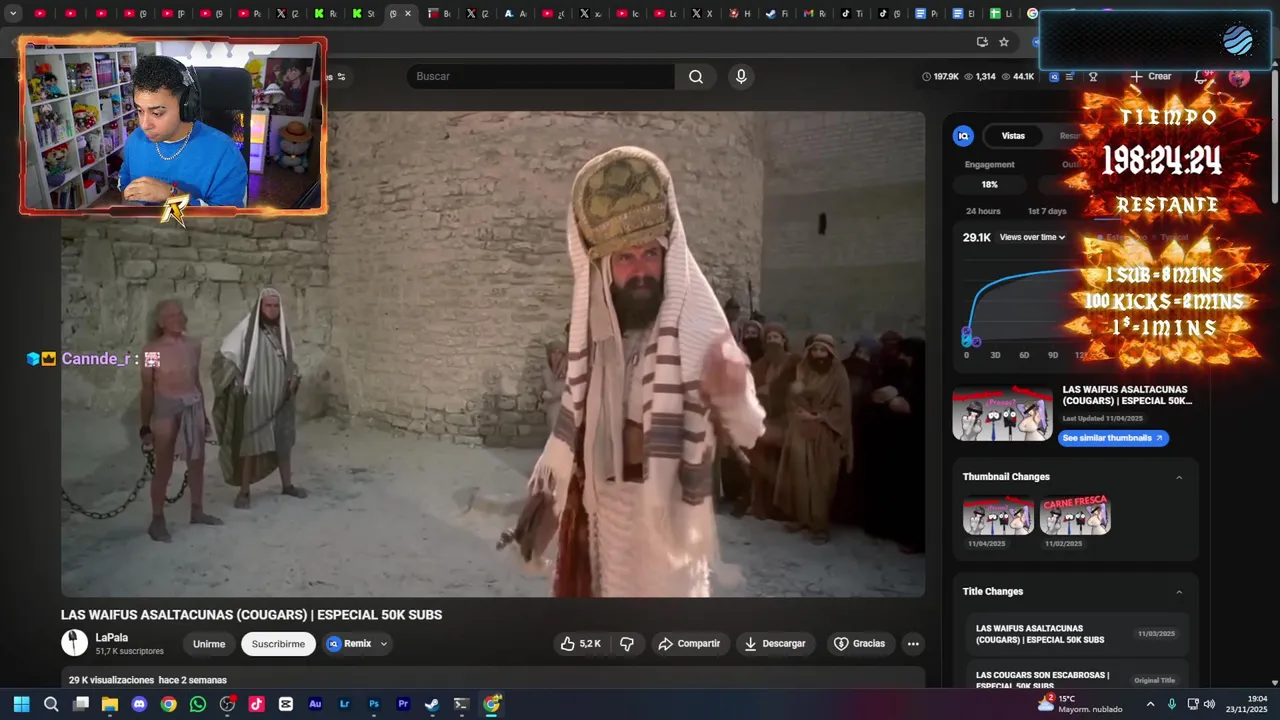Expand the Remix button dropdown arrow

point(383,644)
